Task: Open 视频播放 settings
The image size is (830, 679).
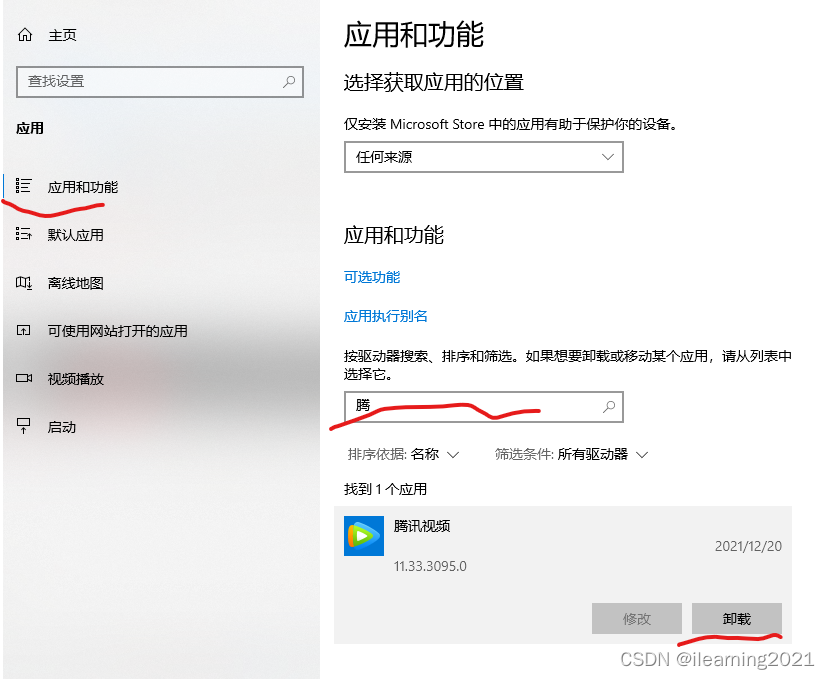Action: tap(76, 379)
